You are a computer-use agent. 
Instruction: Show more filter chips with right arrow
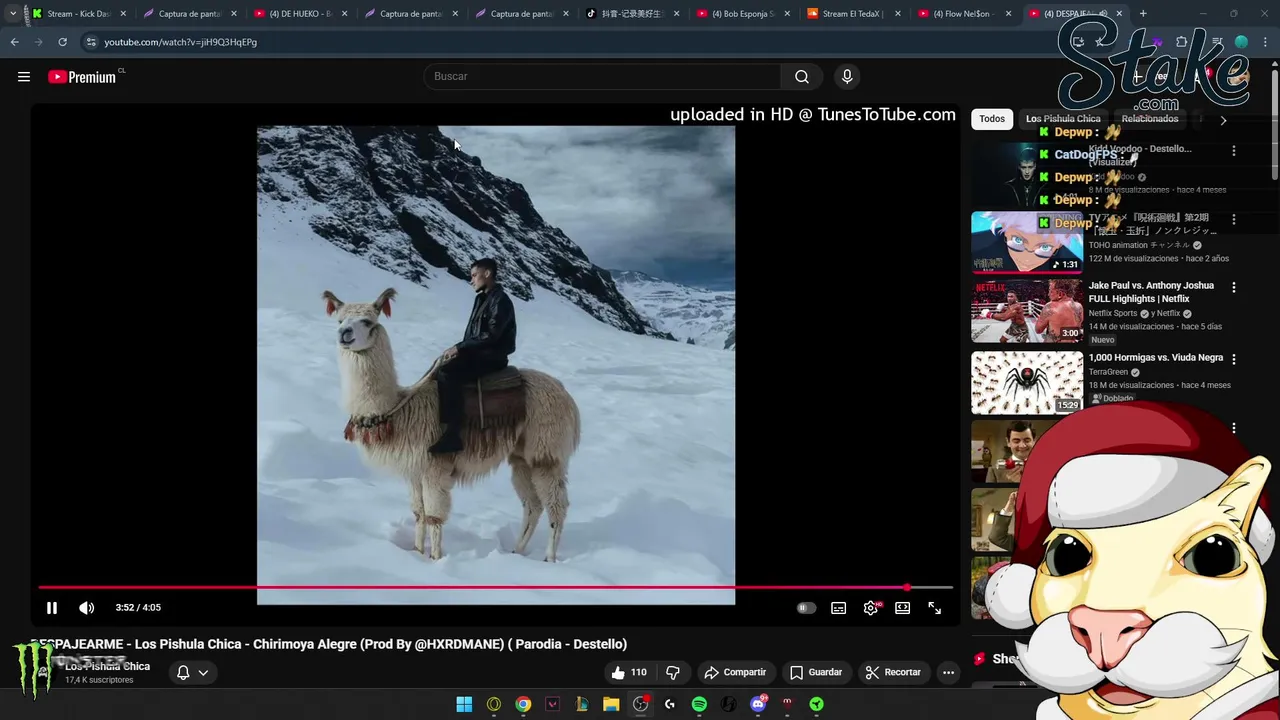(1223, 120)
